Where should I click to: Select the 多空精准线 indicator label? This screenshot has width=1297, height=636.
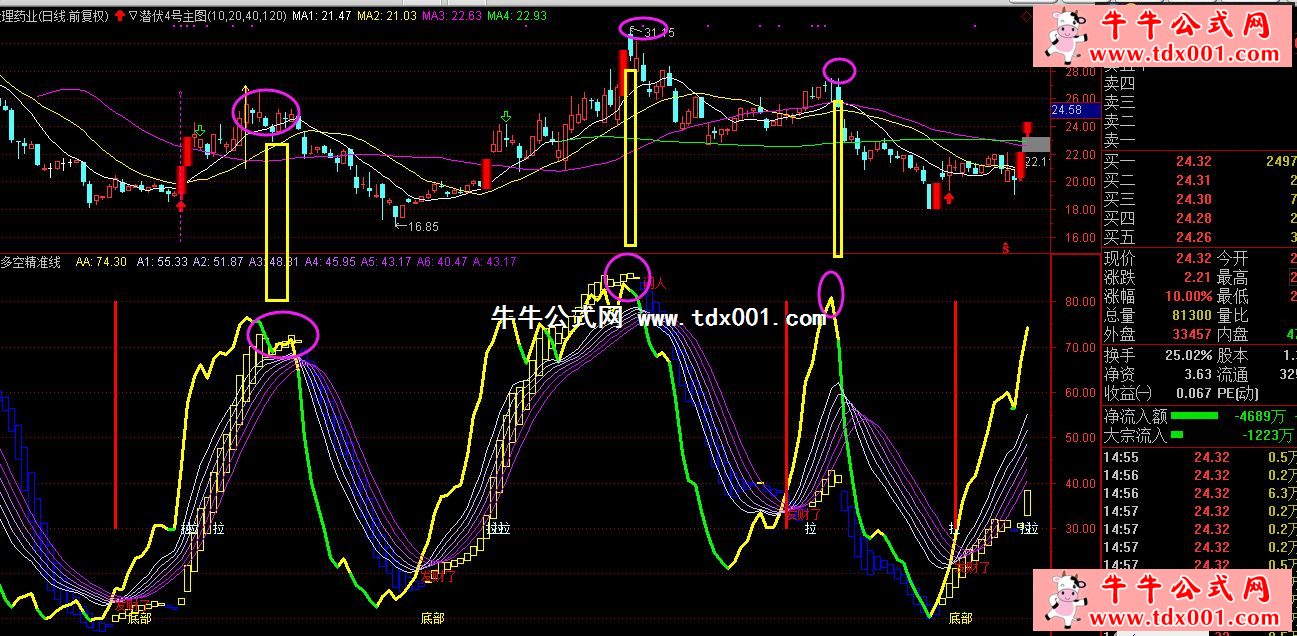pyautogui.click(x=31, y=262)
